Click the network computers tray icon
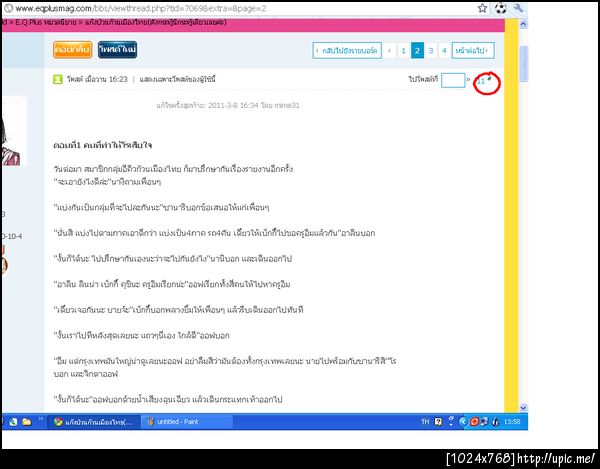Viewport: 600px width, 469px height. (484, 422)
